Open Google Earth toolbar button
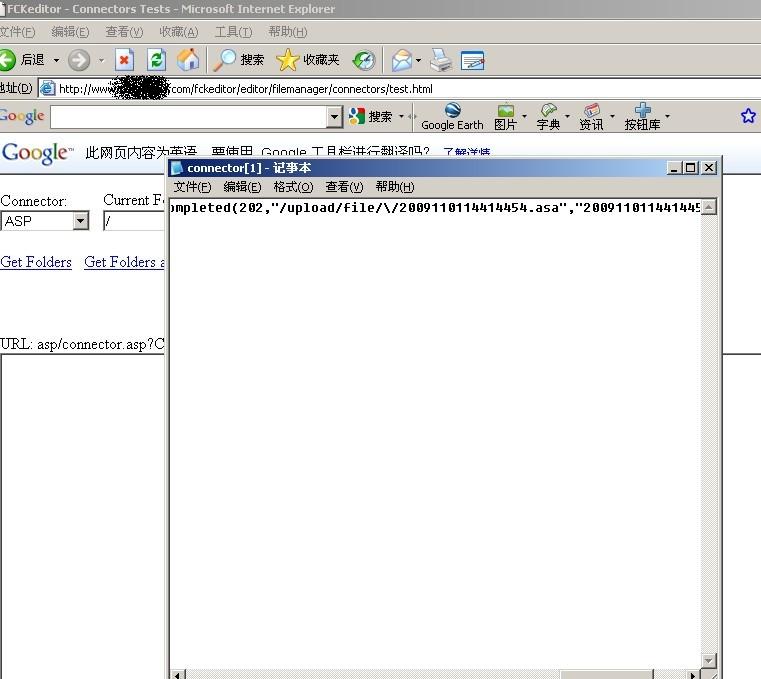Image resolution: width=761 pixels, height=679 pixels. (x=452, y=117)
